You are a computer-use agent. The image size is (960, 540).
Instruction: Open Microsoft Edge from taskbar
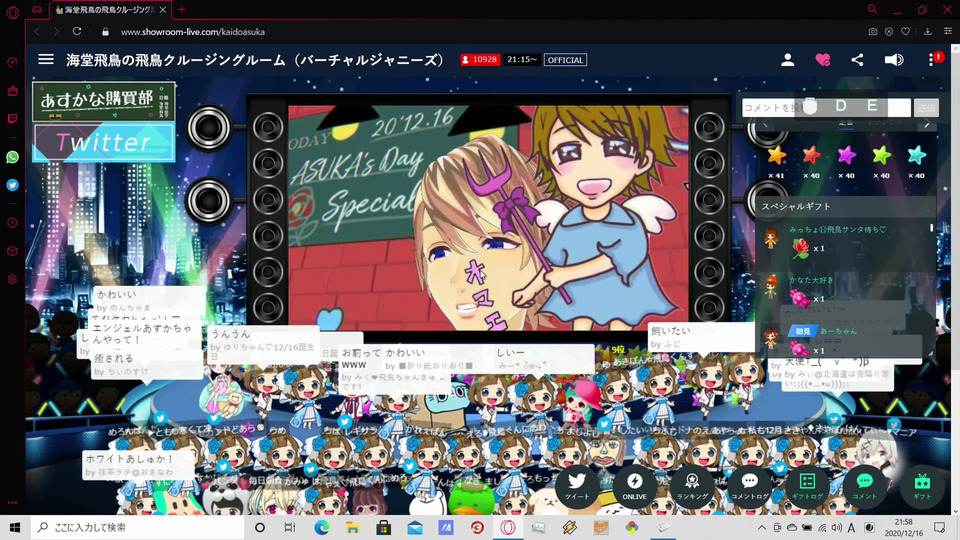321,527
